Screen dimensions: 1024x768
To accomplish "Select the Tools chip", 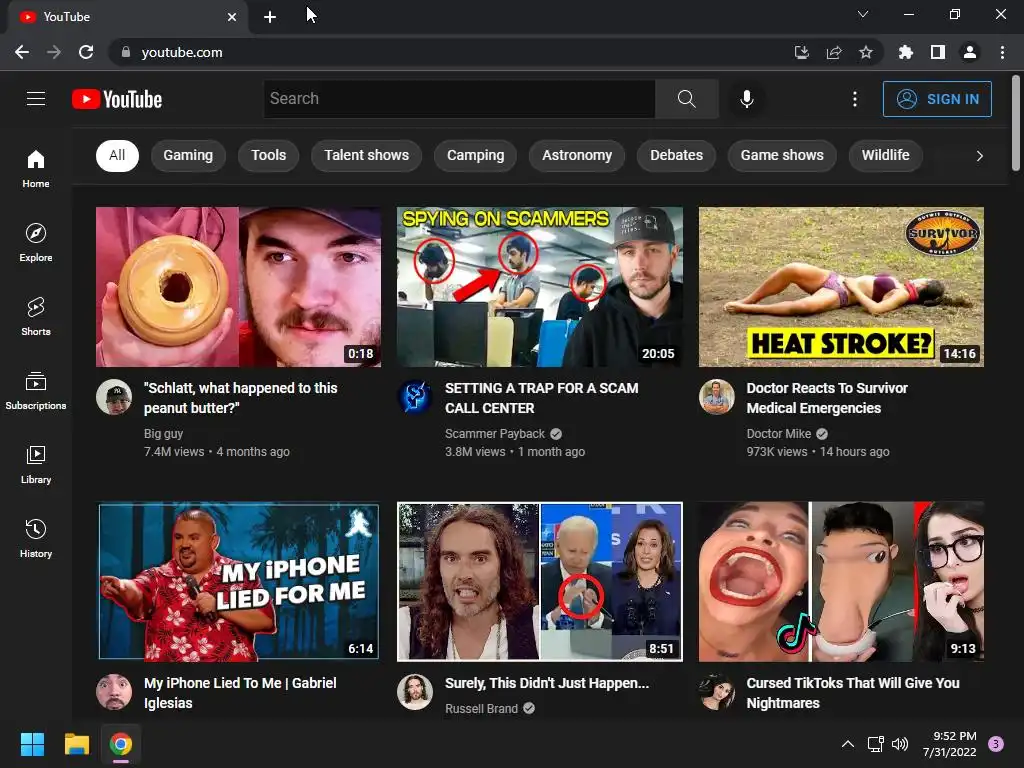I will 268,155.
